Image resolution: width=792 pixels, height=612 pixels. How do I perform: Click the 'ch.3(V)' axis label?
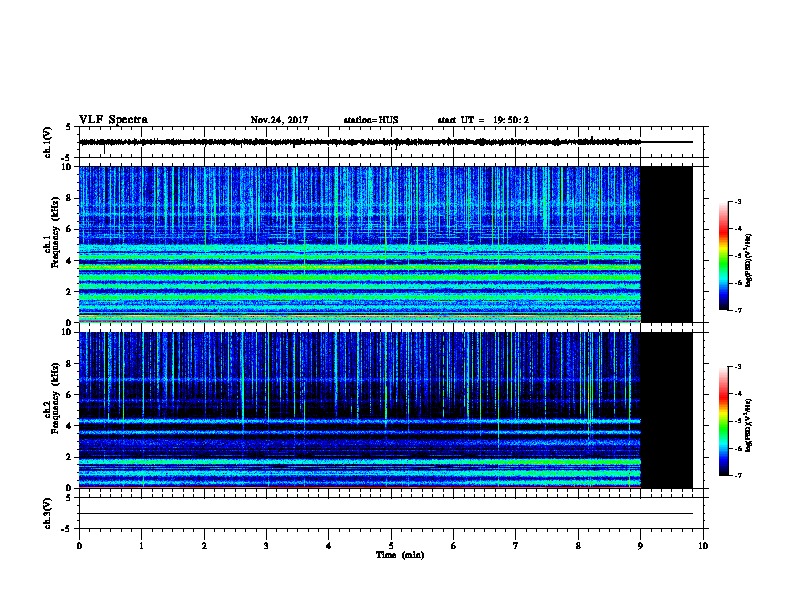[x=48, y=513]
